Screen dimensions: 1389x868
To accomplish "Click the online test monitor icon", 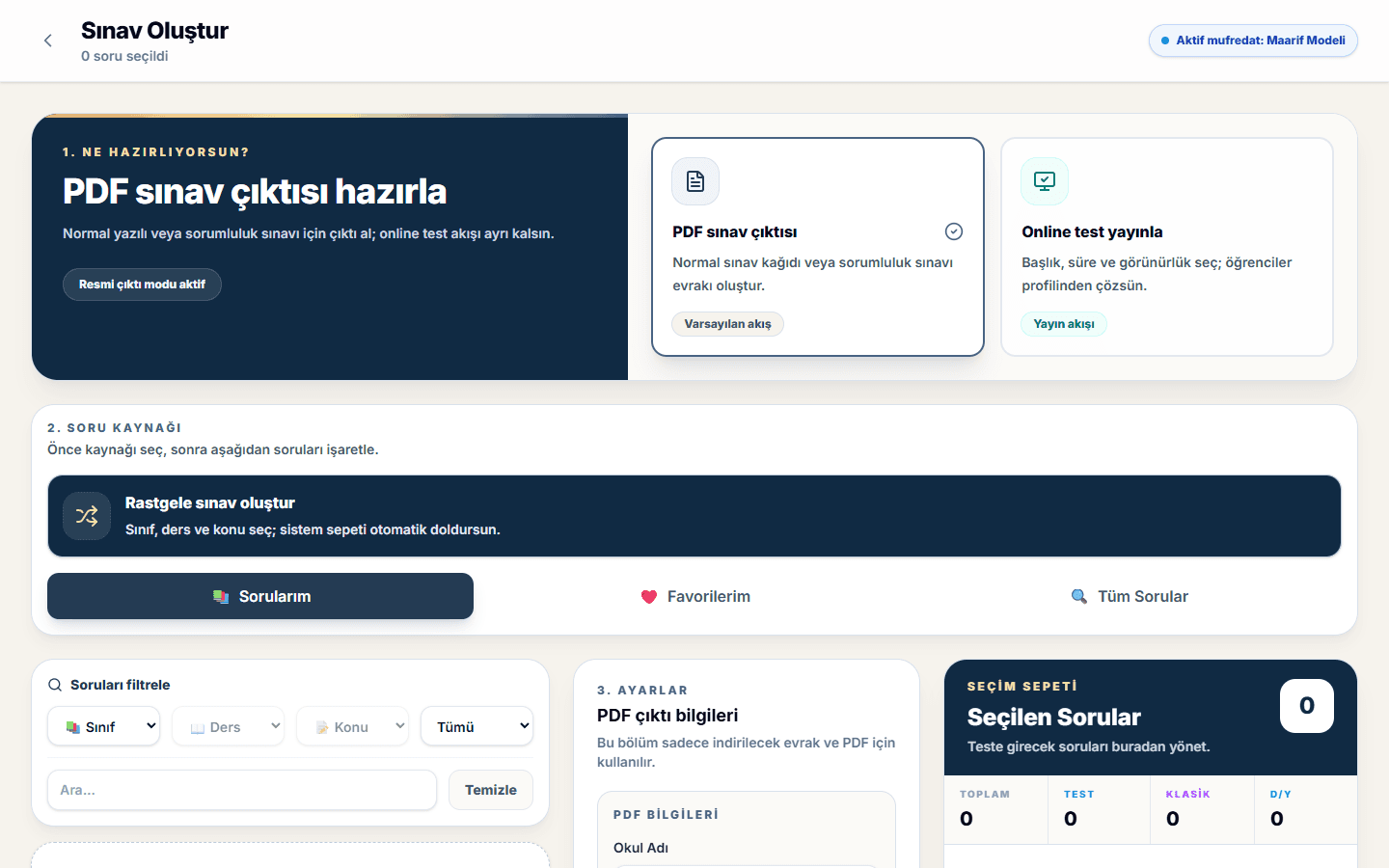I will point(1045,181).
